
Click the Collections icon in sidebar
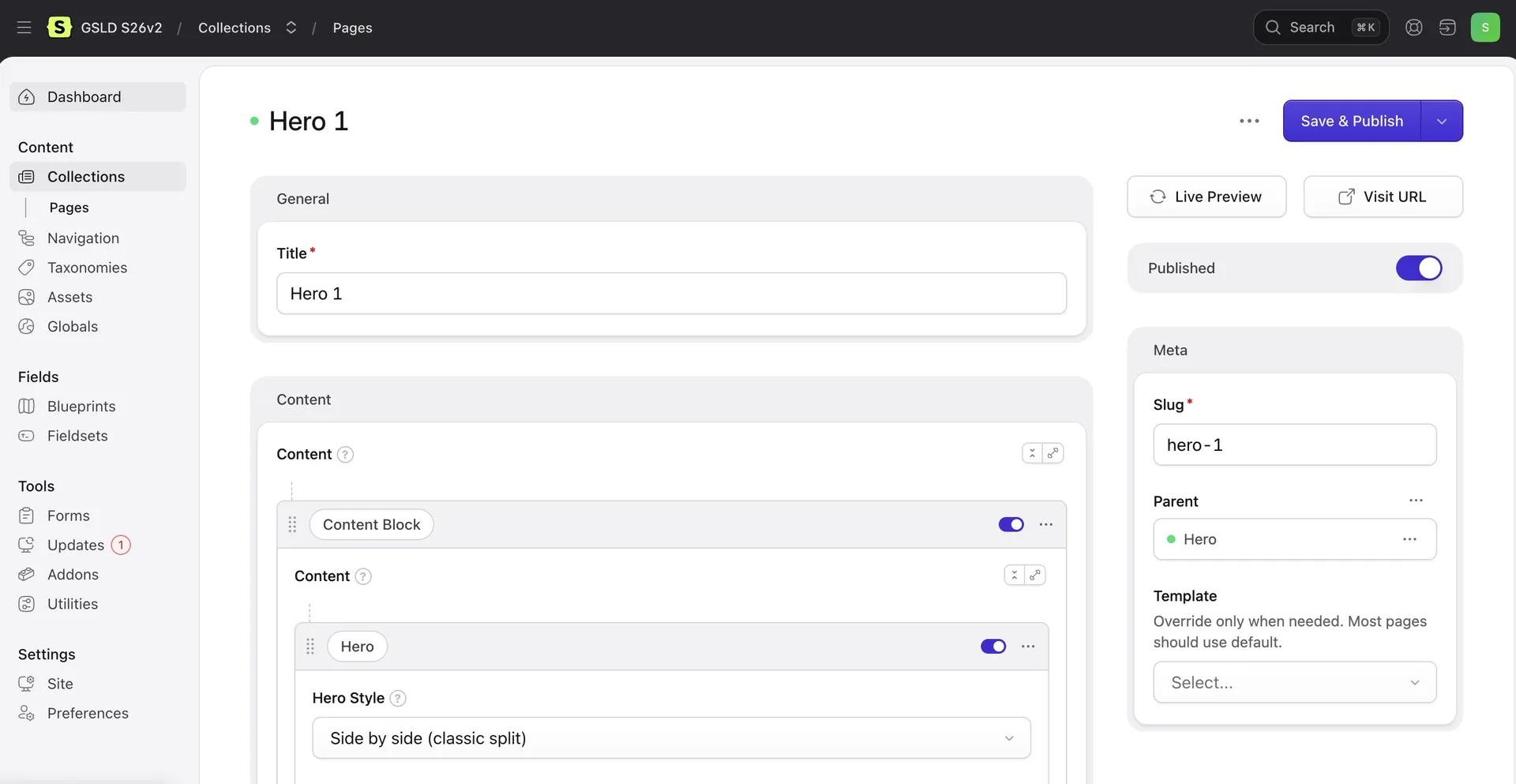click(x=27, y=177)
